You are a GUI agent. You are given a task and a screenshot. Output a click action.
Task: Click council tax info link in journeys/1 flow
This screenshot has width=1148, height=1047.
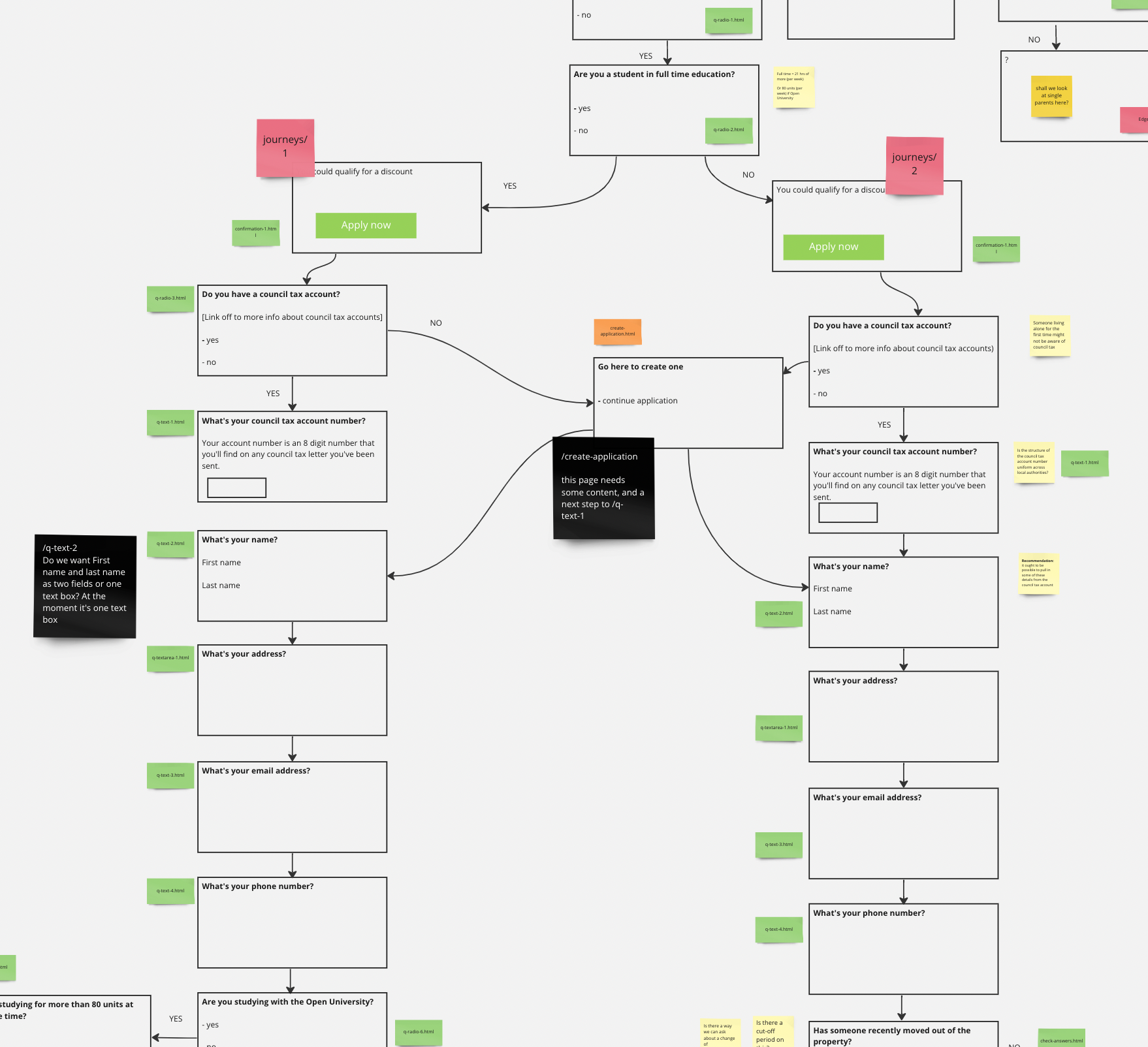click(x=292, y=317)
